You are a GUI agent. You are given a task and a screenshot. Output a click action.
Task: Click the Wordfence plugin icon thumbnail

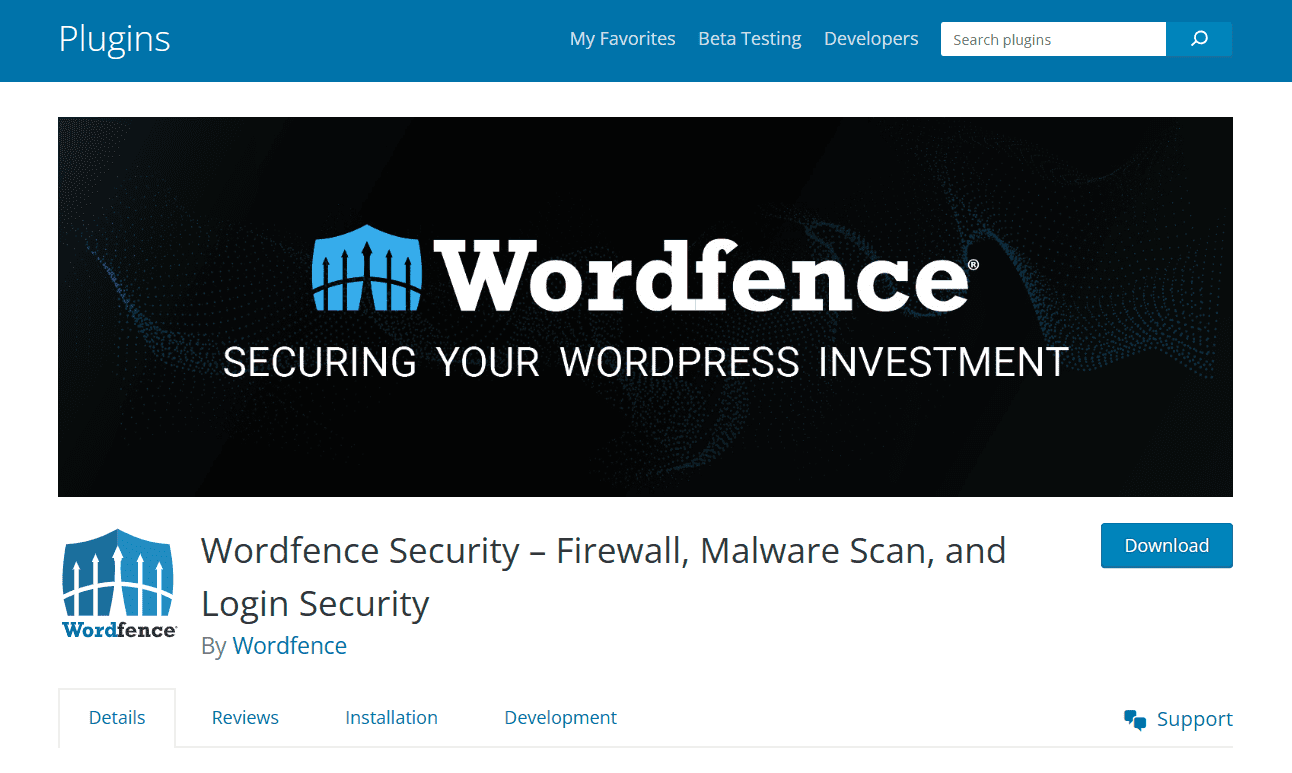tap(120, 583)
